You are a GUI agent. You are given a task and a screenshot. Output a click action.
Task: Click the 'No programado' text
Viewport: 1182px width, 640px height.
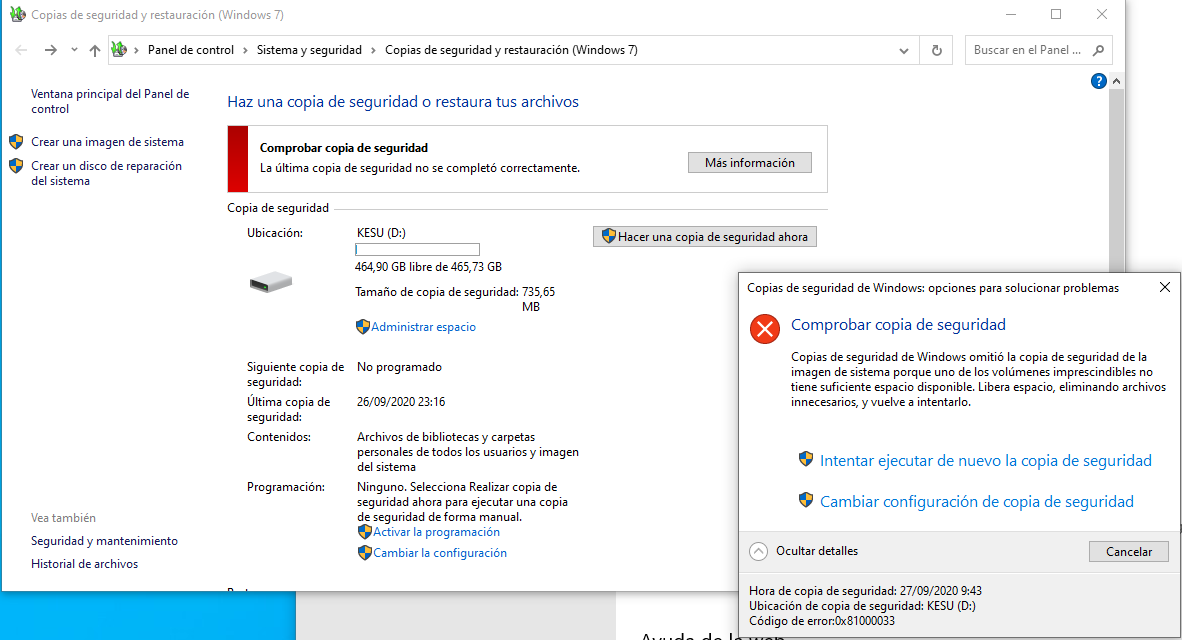coord(400,367)
